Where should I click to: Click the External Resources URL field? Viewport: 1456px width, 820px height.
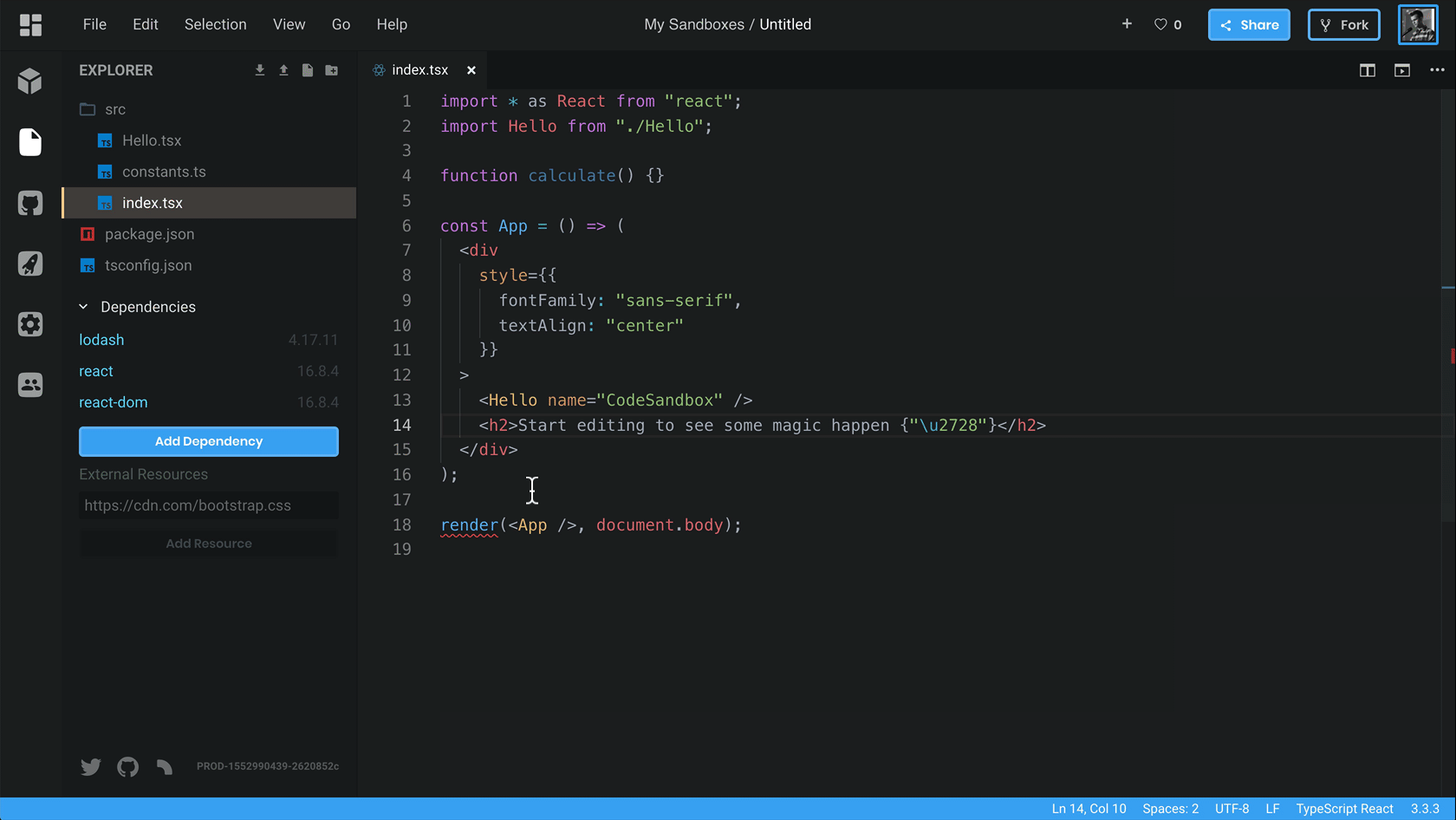209,505
